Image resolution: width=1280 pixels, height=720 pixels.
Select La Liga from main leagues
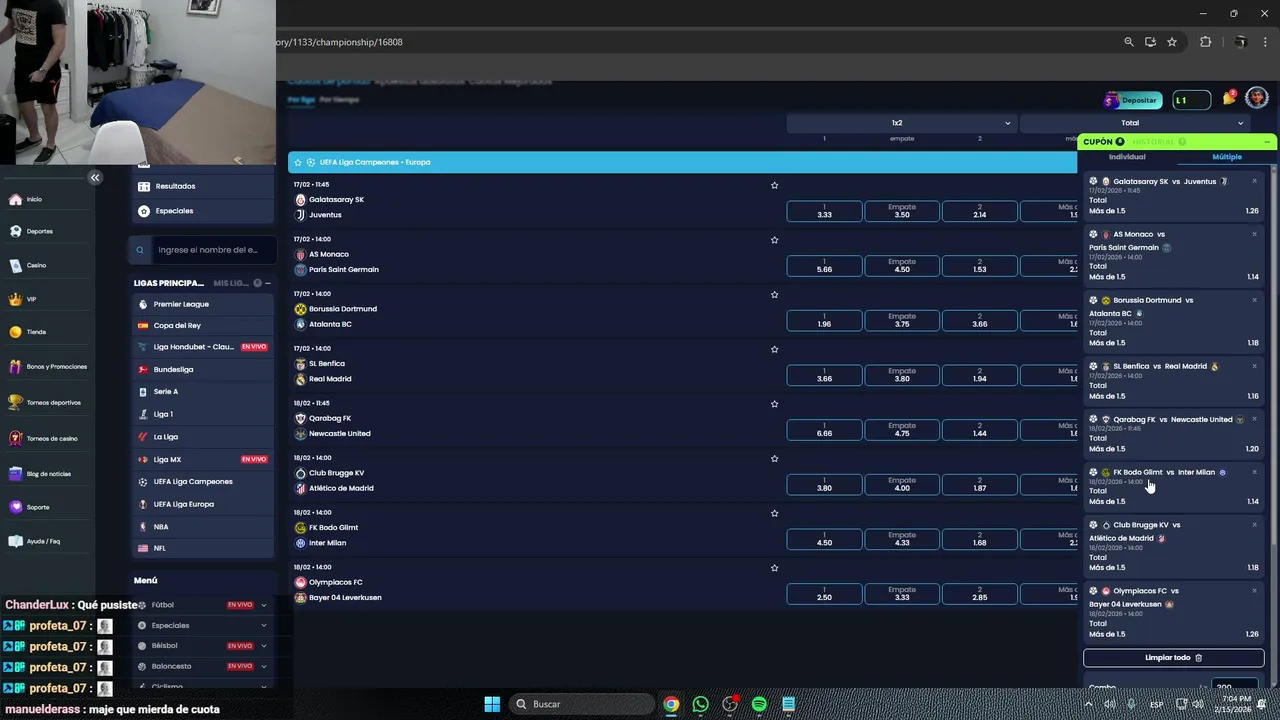202,437
